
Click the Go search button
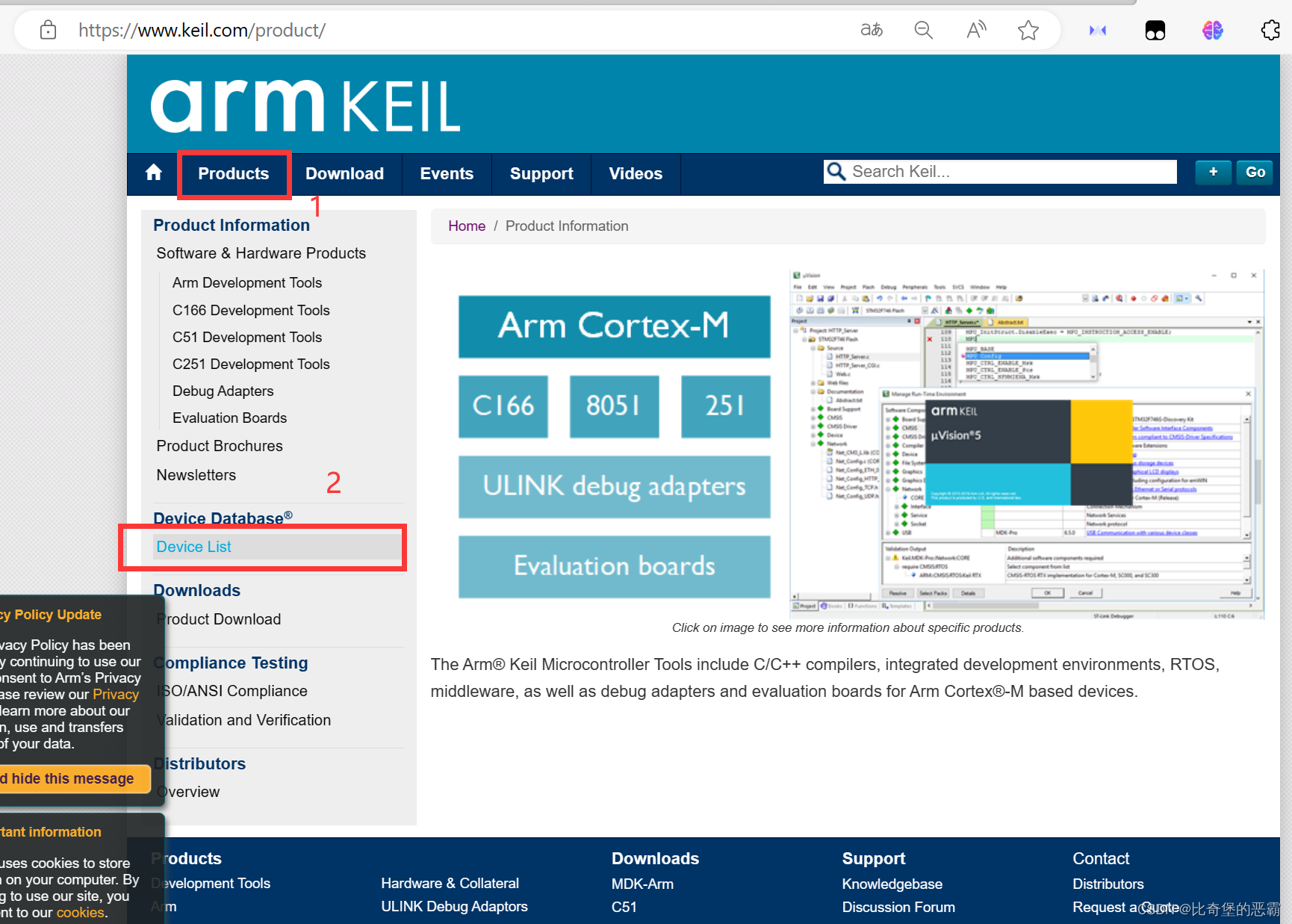point(1255,172)
